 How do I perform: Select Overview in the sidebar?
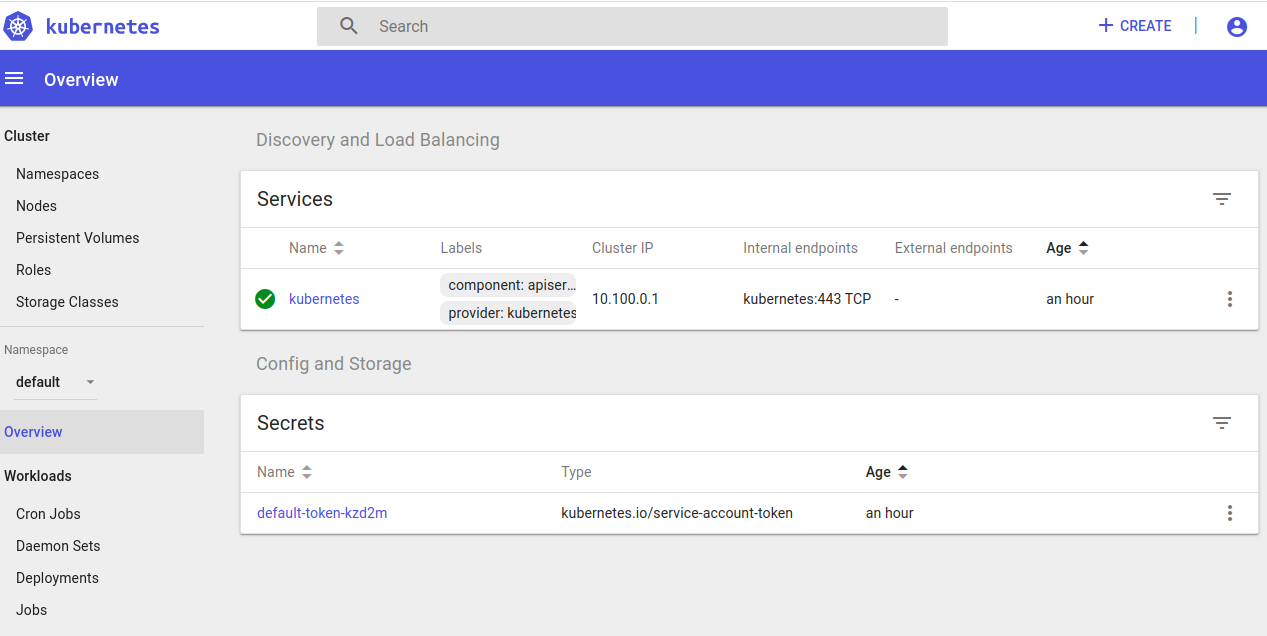102,432
